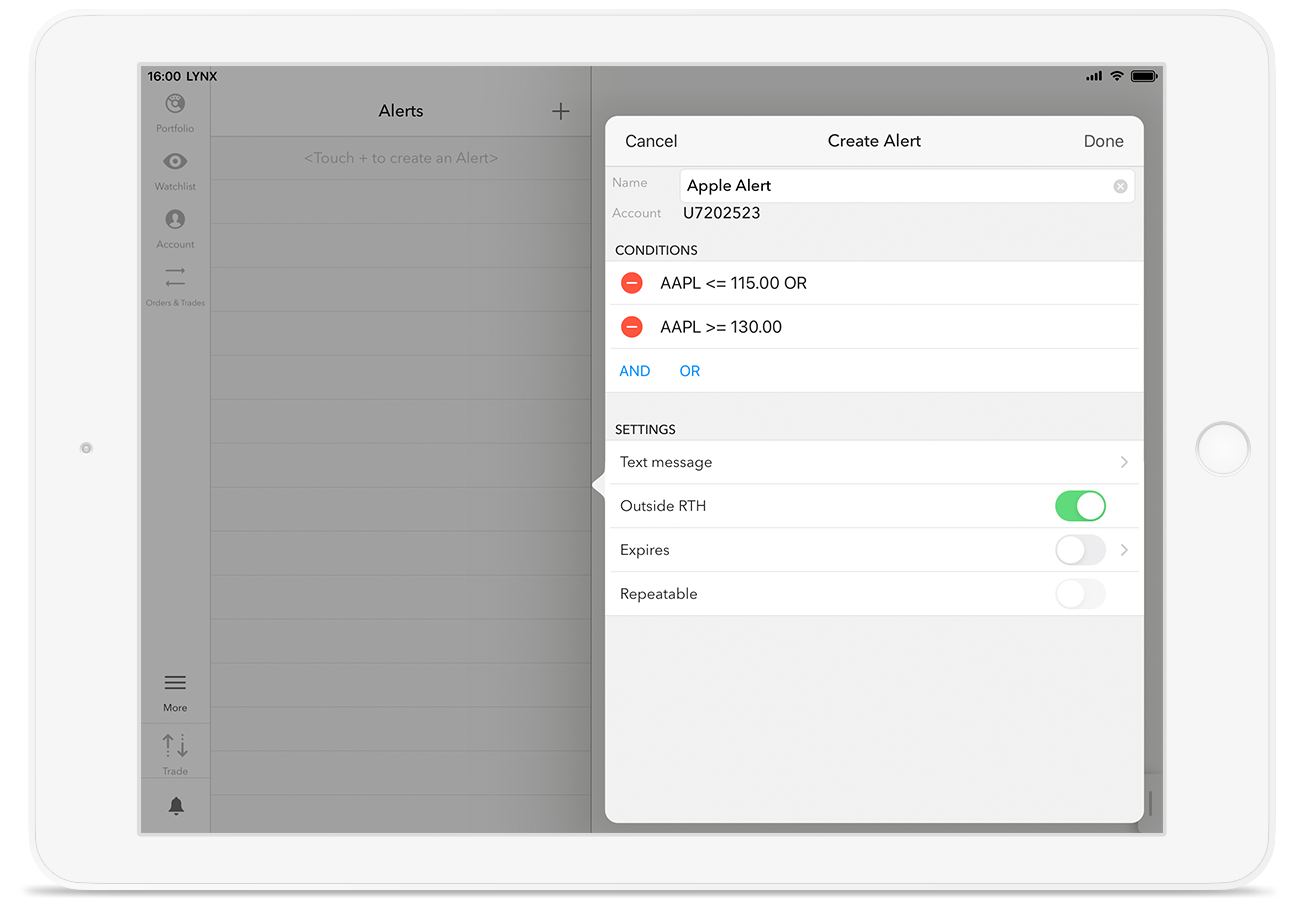
Task: Open the Account person icon
Action: pos(175,219)
